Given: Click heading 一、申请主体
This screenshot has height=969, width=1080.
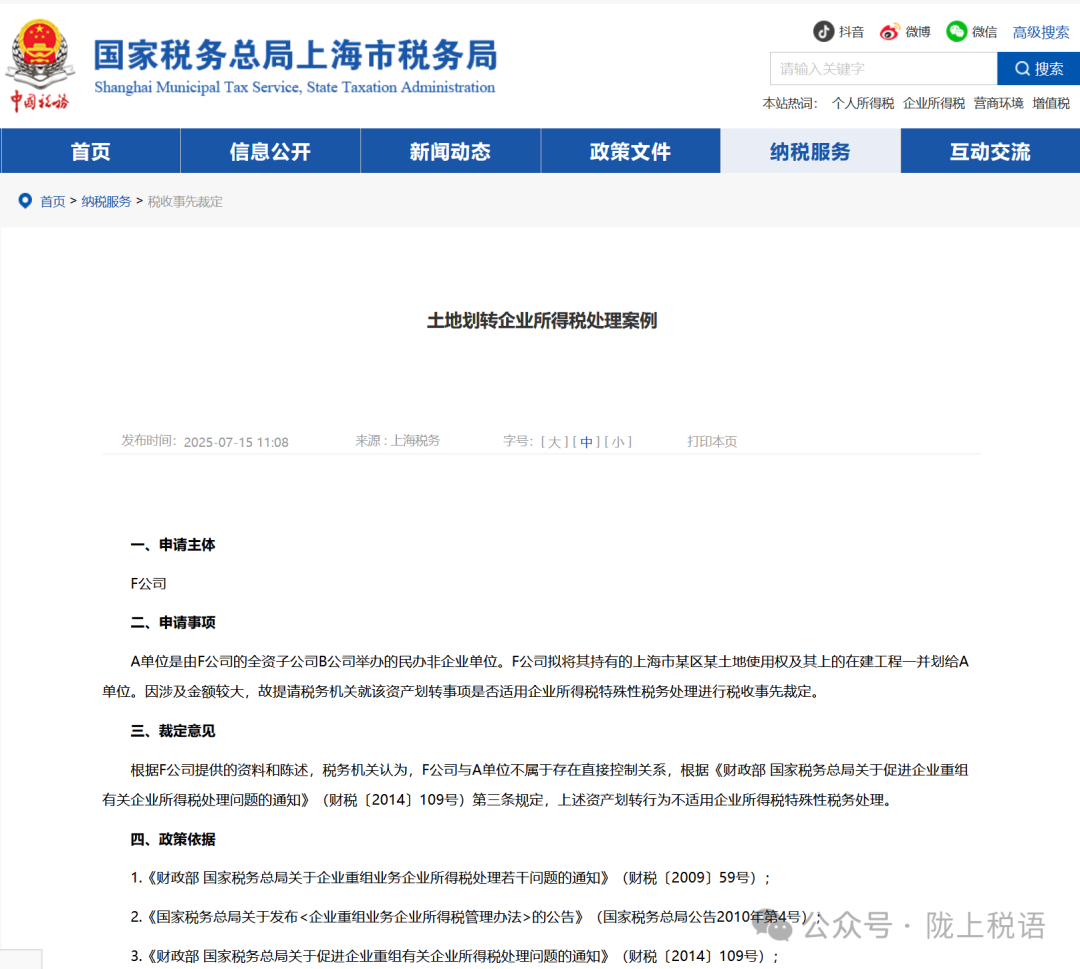Looking at the screenshot, I should pyautogui.click(x=173, y=545).
